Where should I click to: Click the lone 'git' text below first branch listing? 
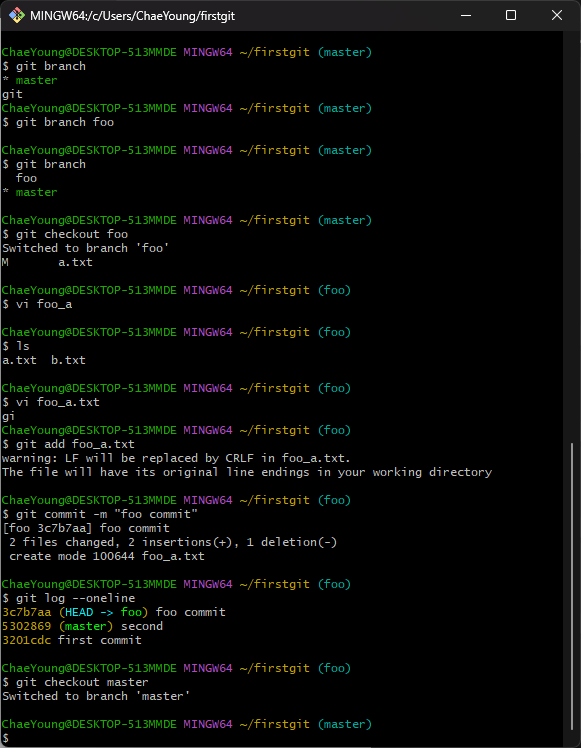(12, 94)
